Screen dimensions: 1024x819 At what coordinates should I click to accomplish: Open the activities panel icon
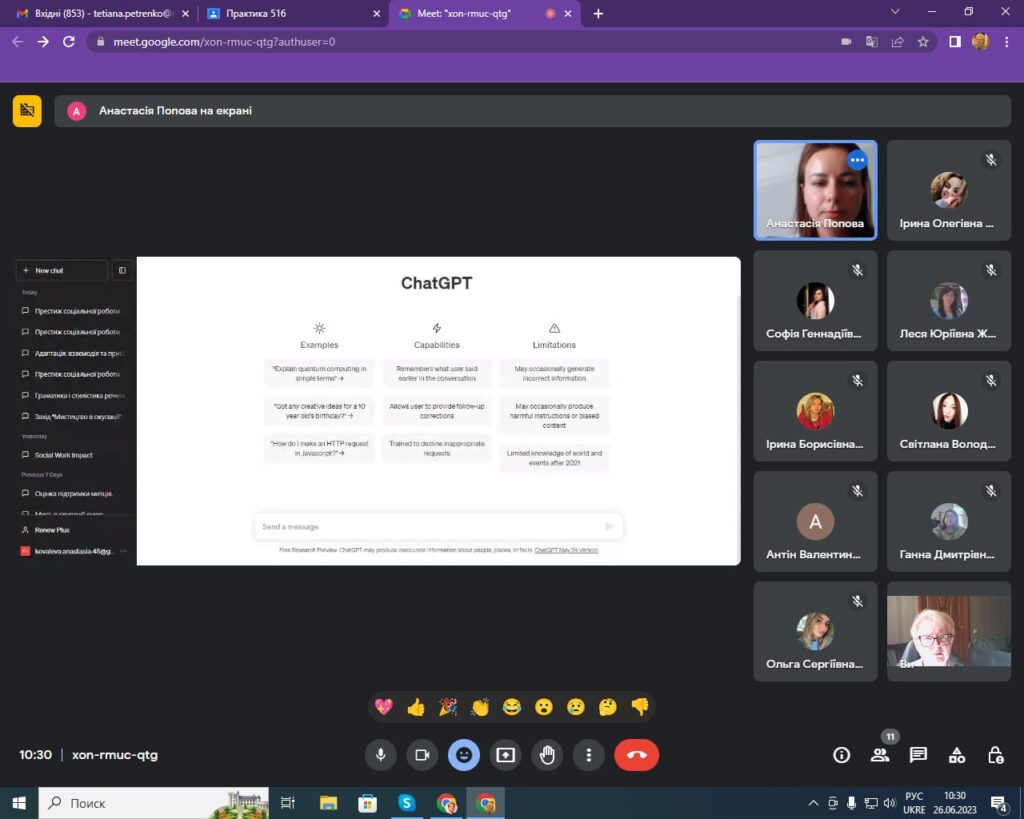[x=956, y=755]
